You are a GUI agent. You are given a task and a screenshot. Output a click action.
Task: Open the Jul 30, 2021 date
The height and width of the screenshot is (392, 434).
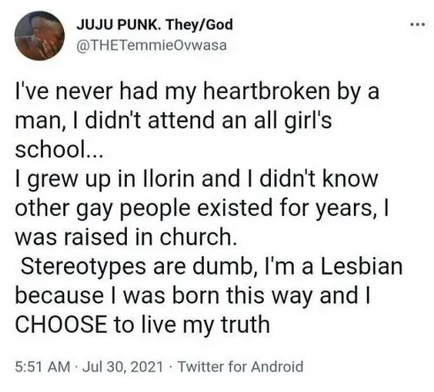[x=122, y=367]
